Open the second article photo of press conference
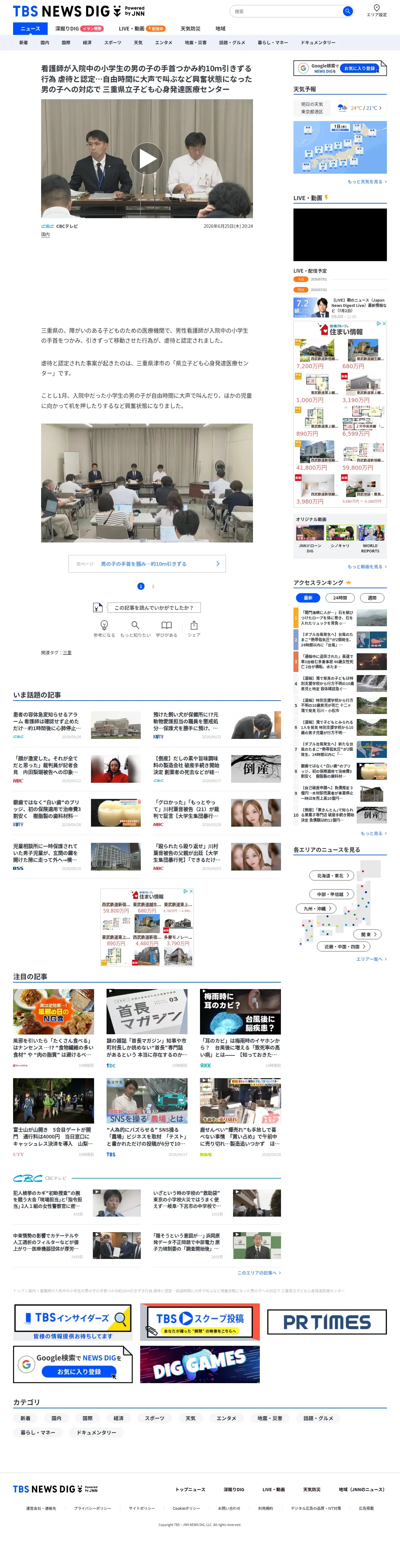400x1568 pixels. pos(147,483)
